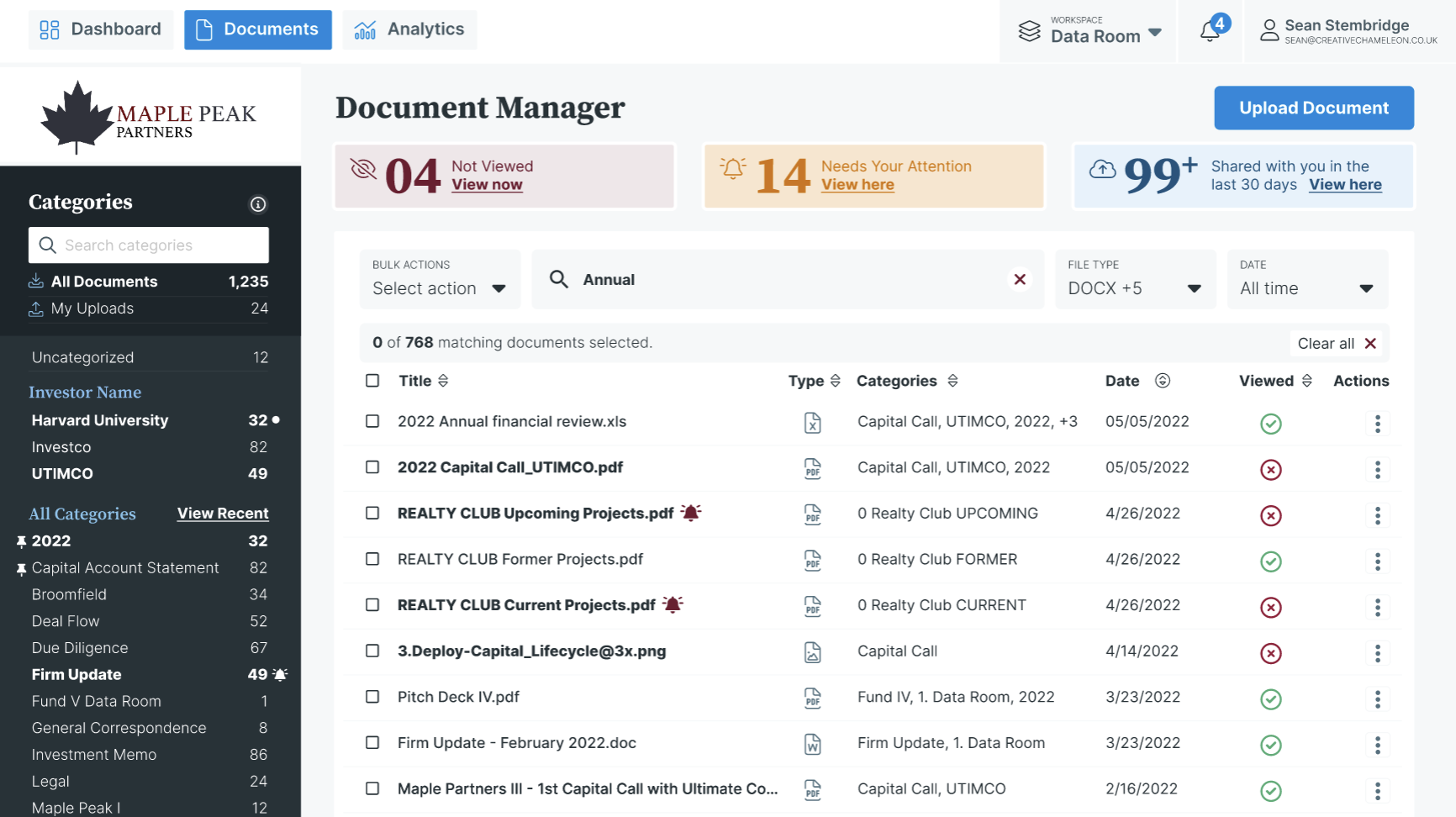Switch to the Documents tab
This screenshot has height=817, width=1456.
tap(258, 29)
